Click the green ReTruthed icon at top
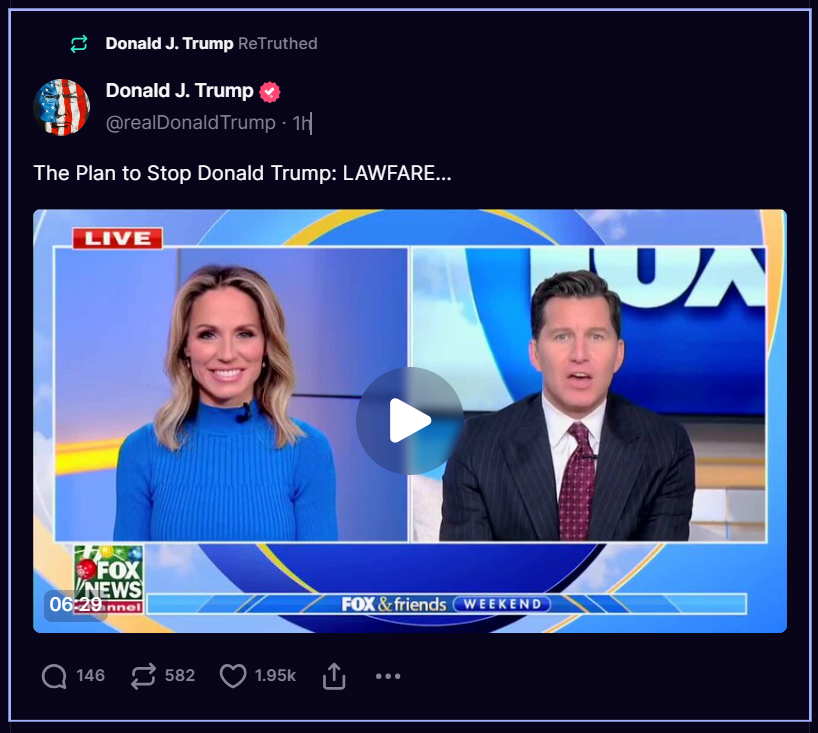 79,44
